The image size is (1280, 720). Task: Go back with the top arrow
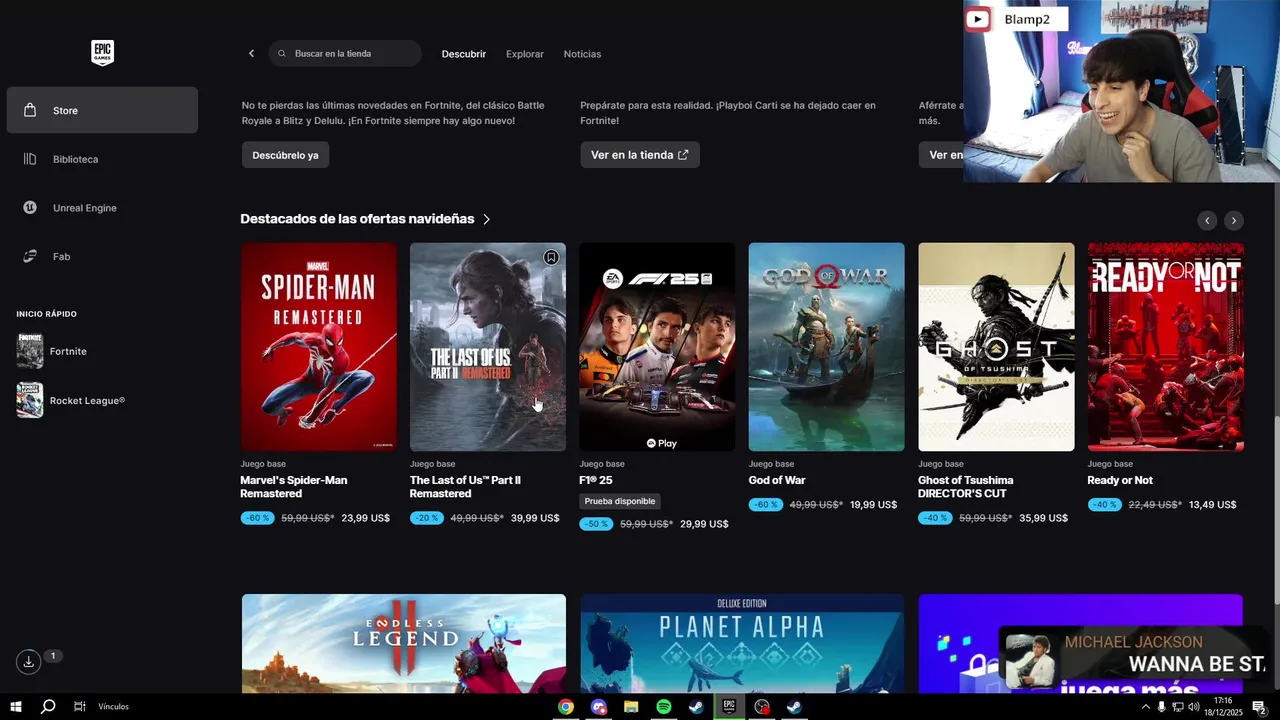tap(251, 54)
